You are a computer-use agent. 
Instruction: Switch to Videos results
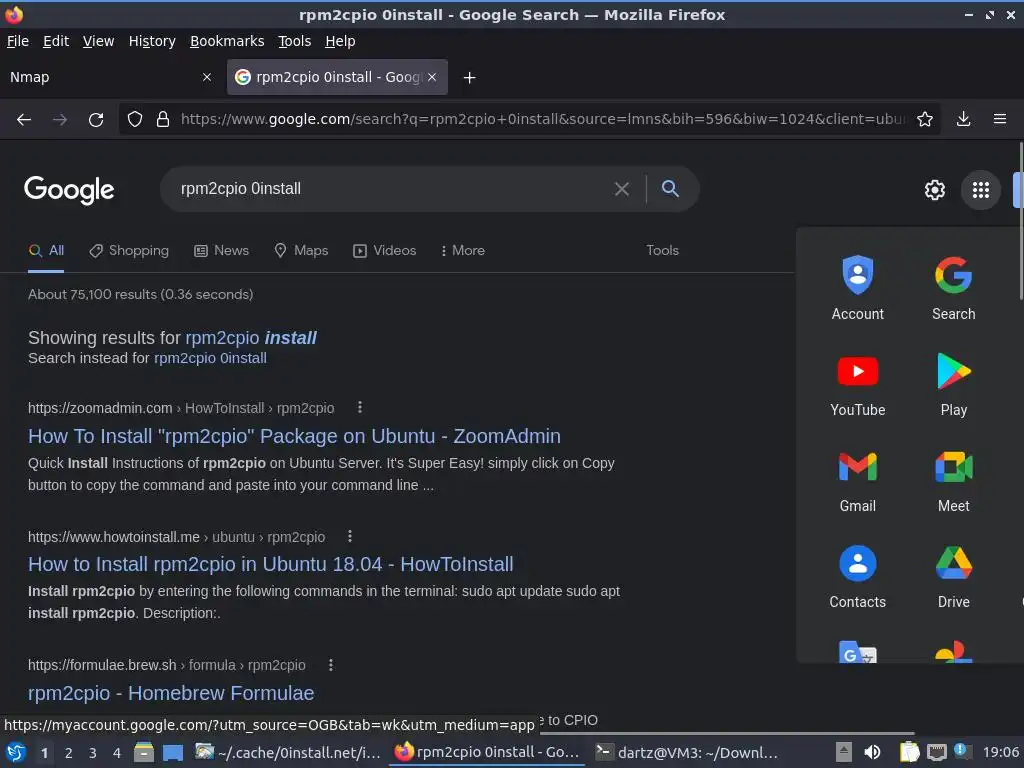384,251
